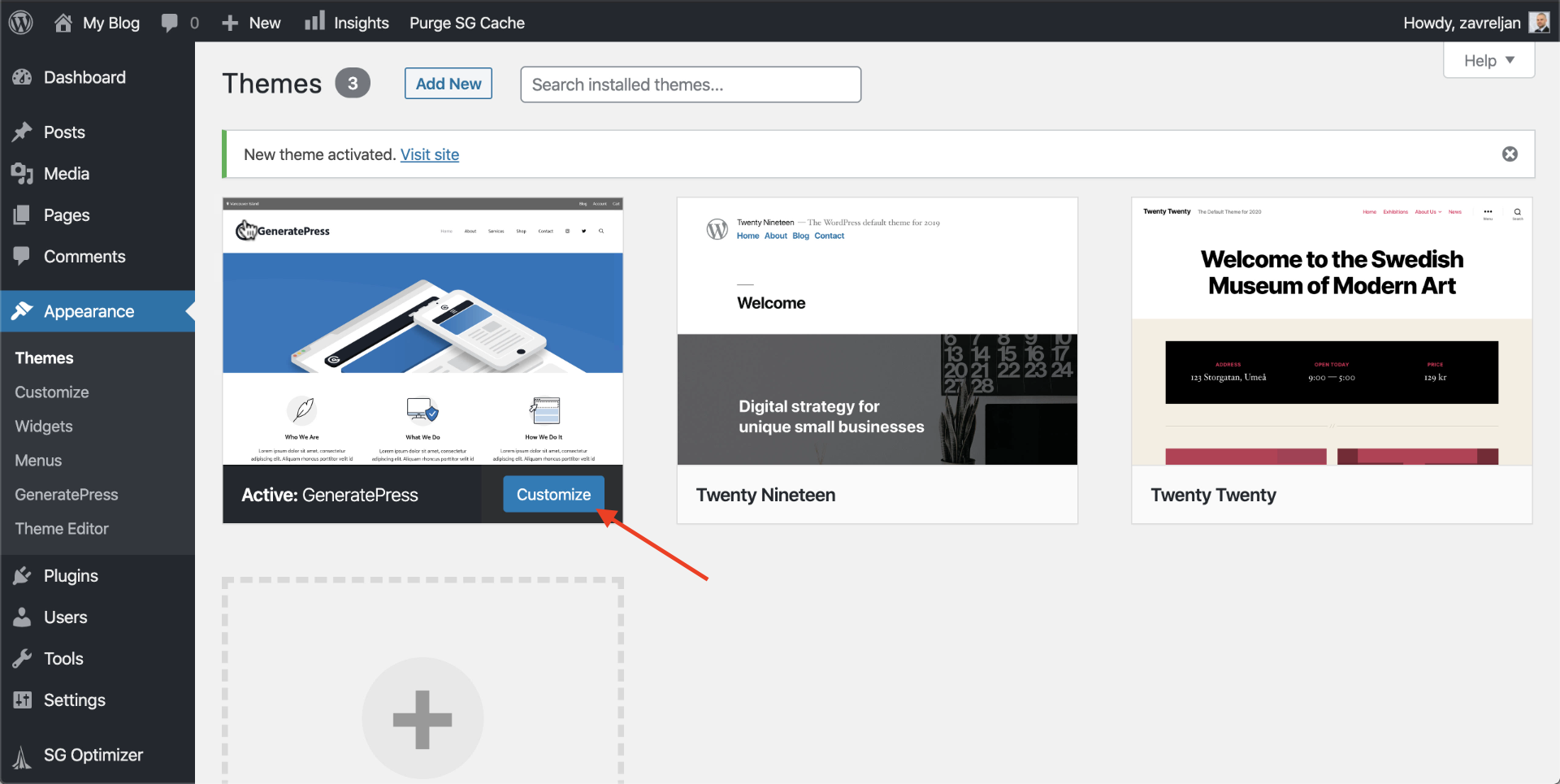Click Howdy, zavreljan account link
1560x784 pixels.
(x=1462, y=23)
